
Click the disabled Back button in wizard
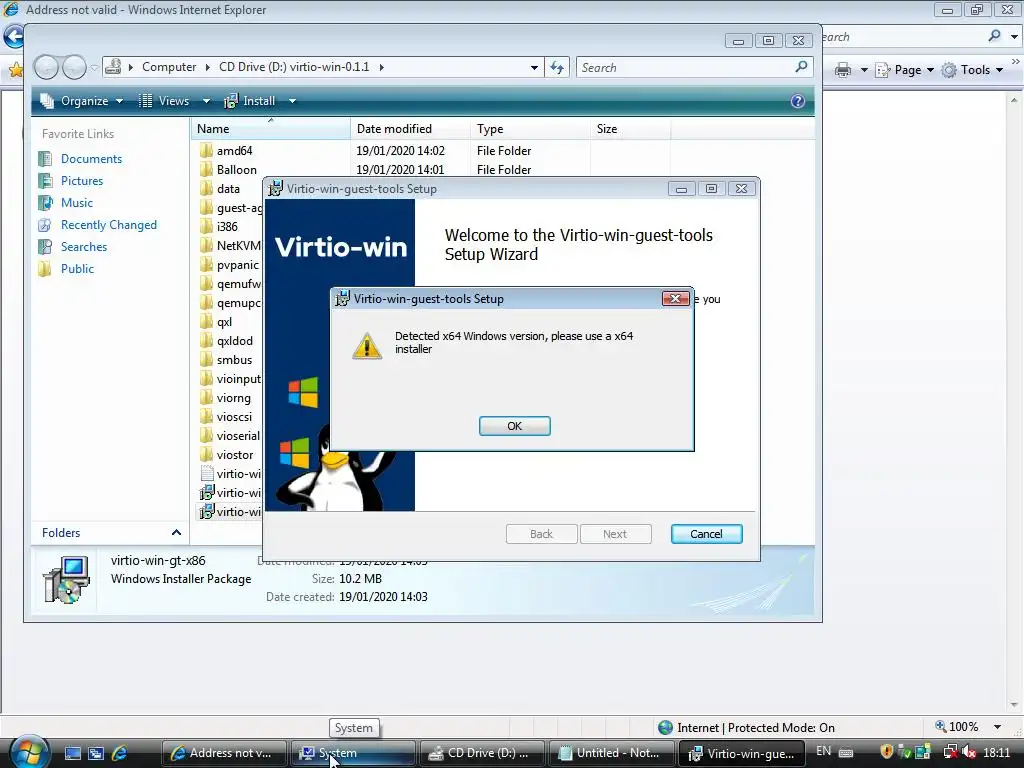point(541,534)
